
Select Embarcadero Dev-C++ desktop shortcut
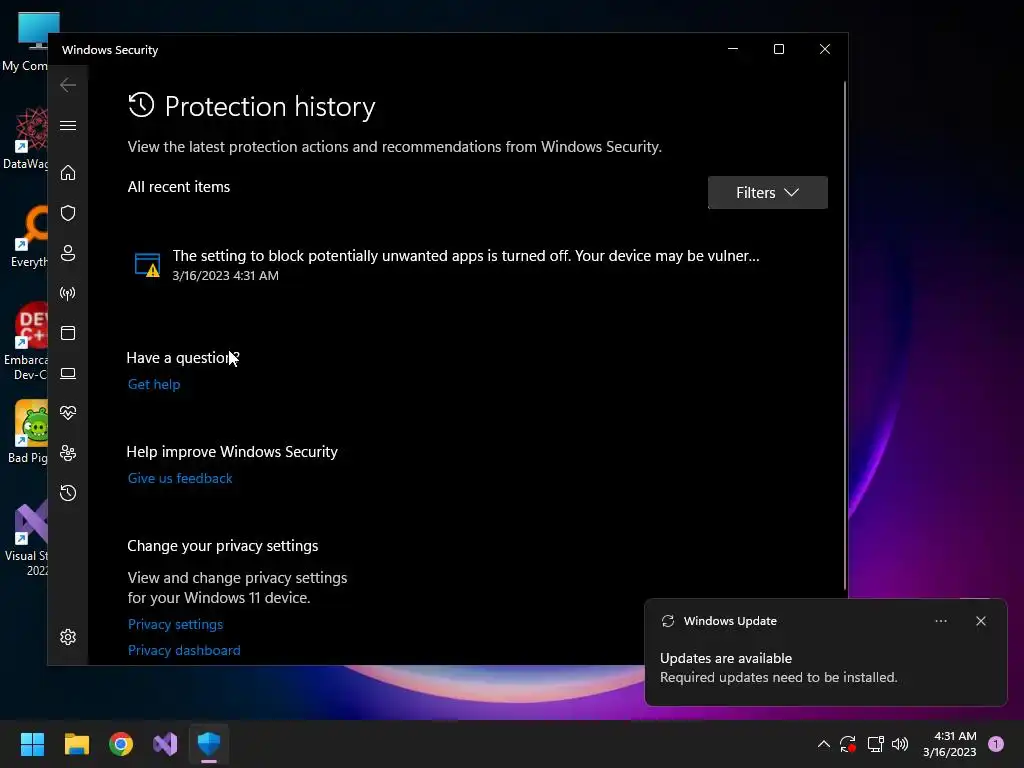26,342
